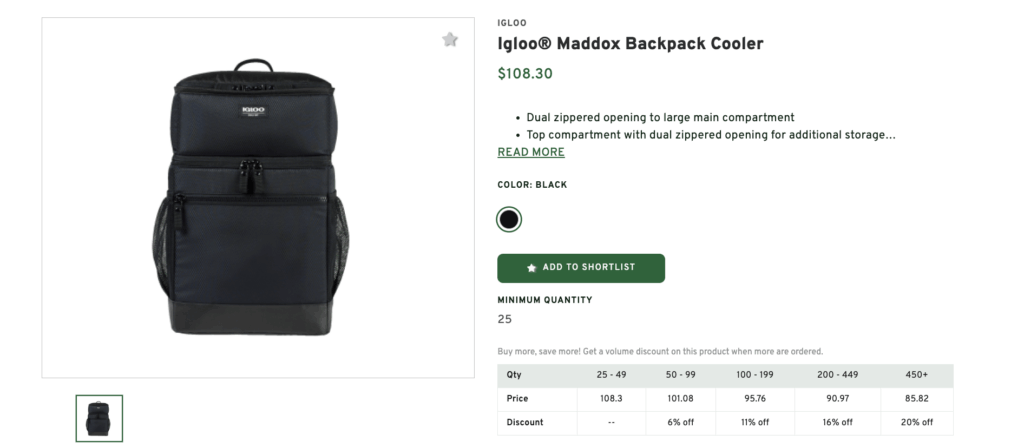Select the backpack thumbnail below main image
Viewport: 1024px width, 448px height.
tap(99, 418)
